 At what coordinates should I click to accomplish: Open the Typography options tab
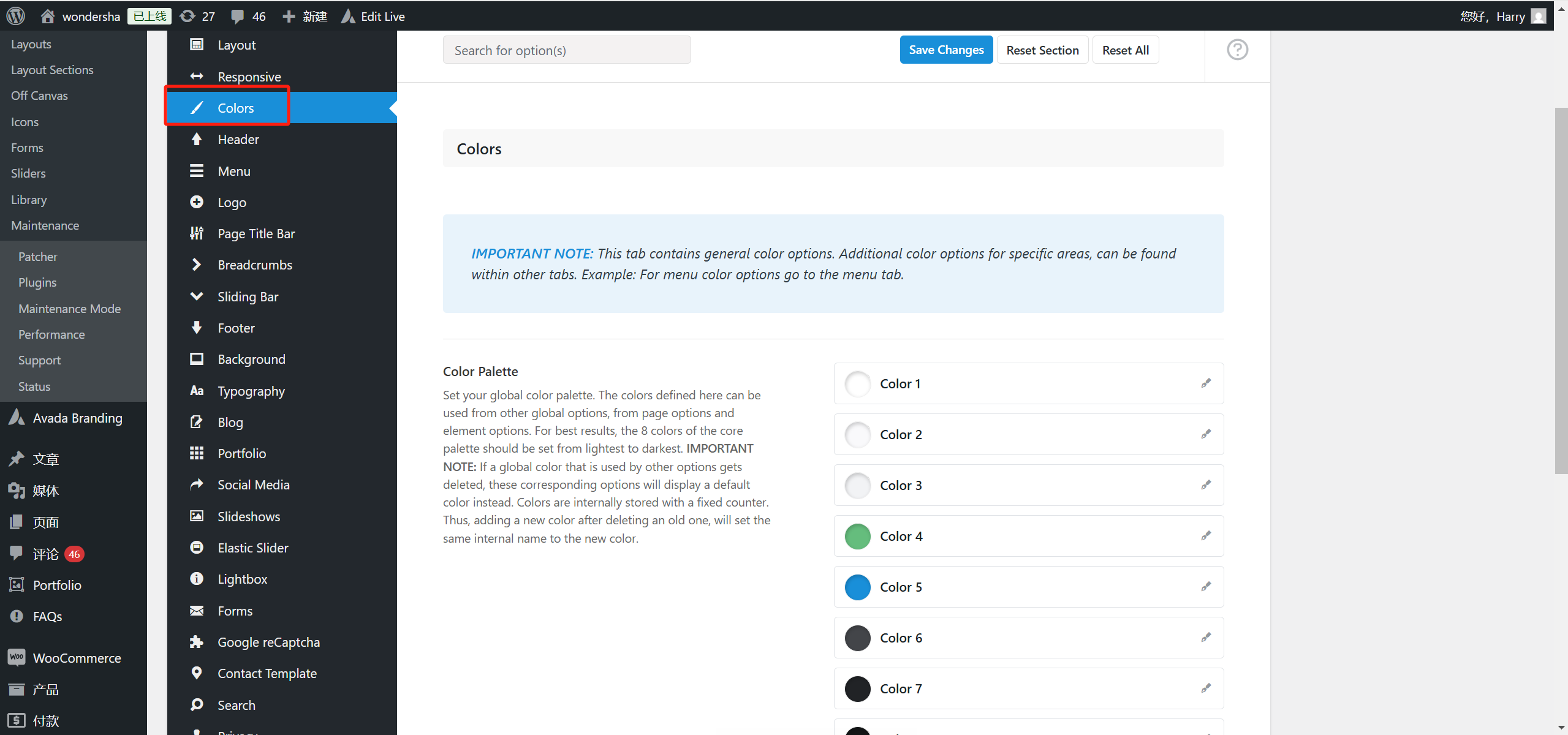coord(251,391)
